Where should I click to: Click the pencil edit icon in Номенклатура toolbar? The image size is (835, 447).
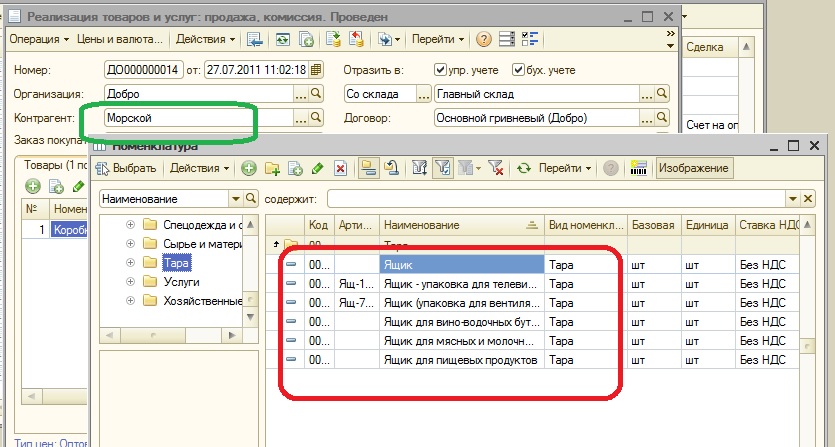click(317, 169)
